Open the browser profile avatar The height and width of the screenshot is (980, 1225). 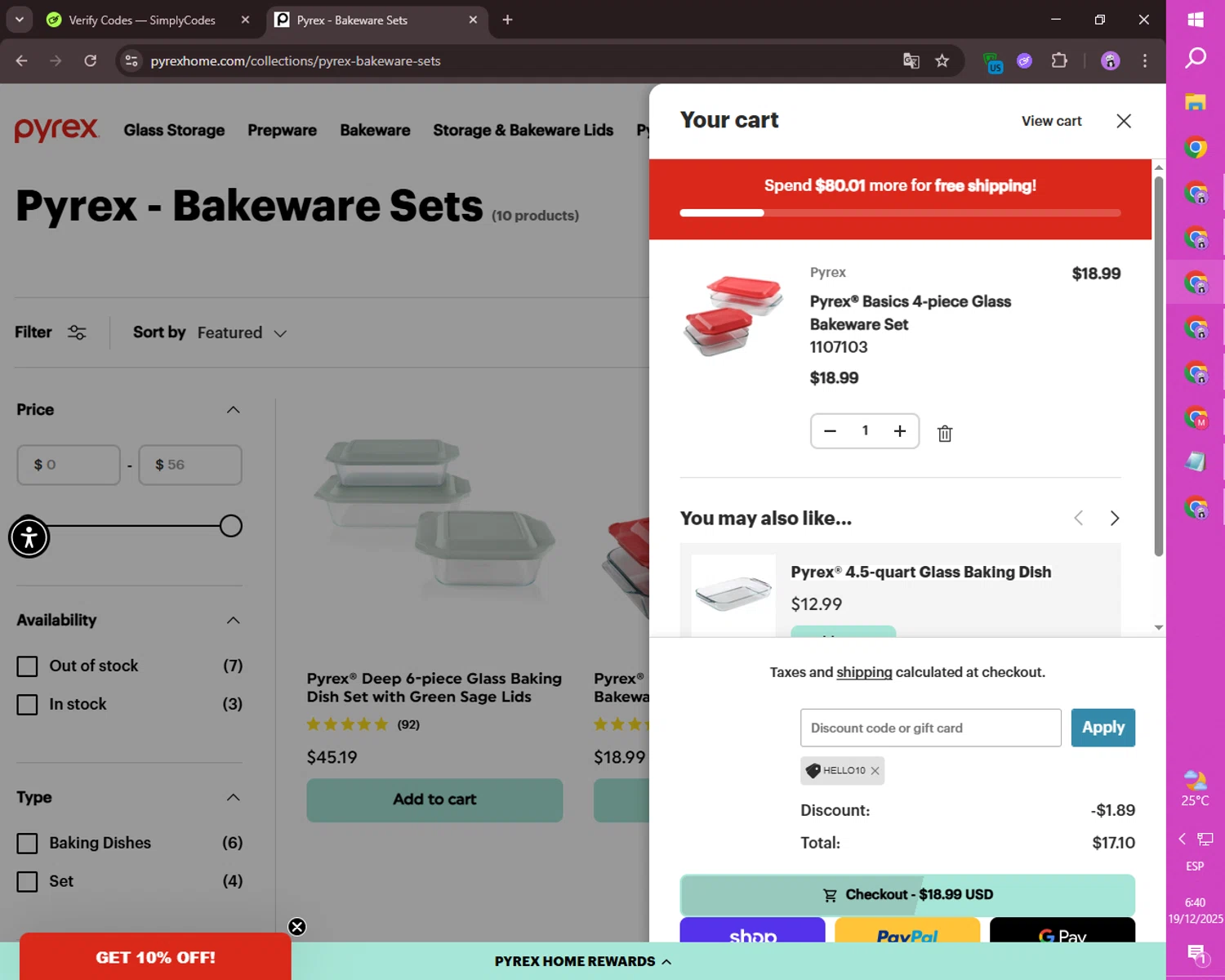[x=1110, y=61]
